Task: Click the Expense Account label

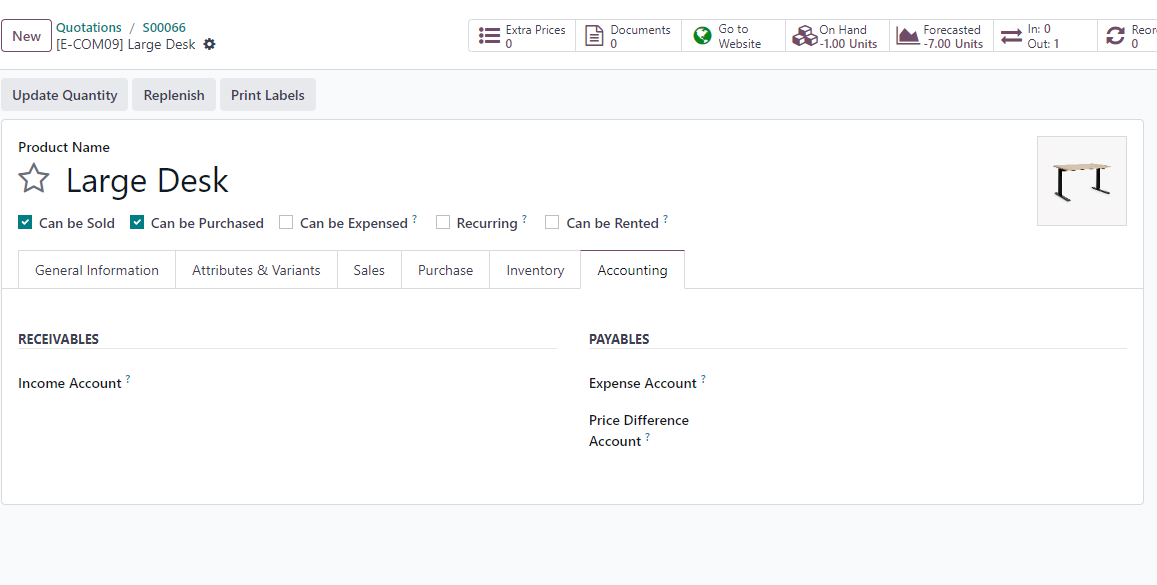Action: pos(643,384)
